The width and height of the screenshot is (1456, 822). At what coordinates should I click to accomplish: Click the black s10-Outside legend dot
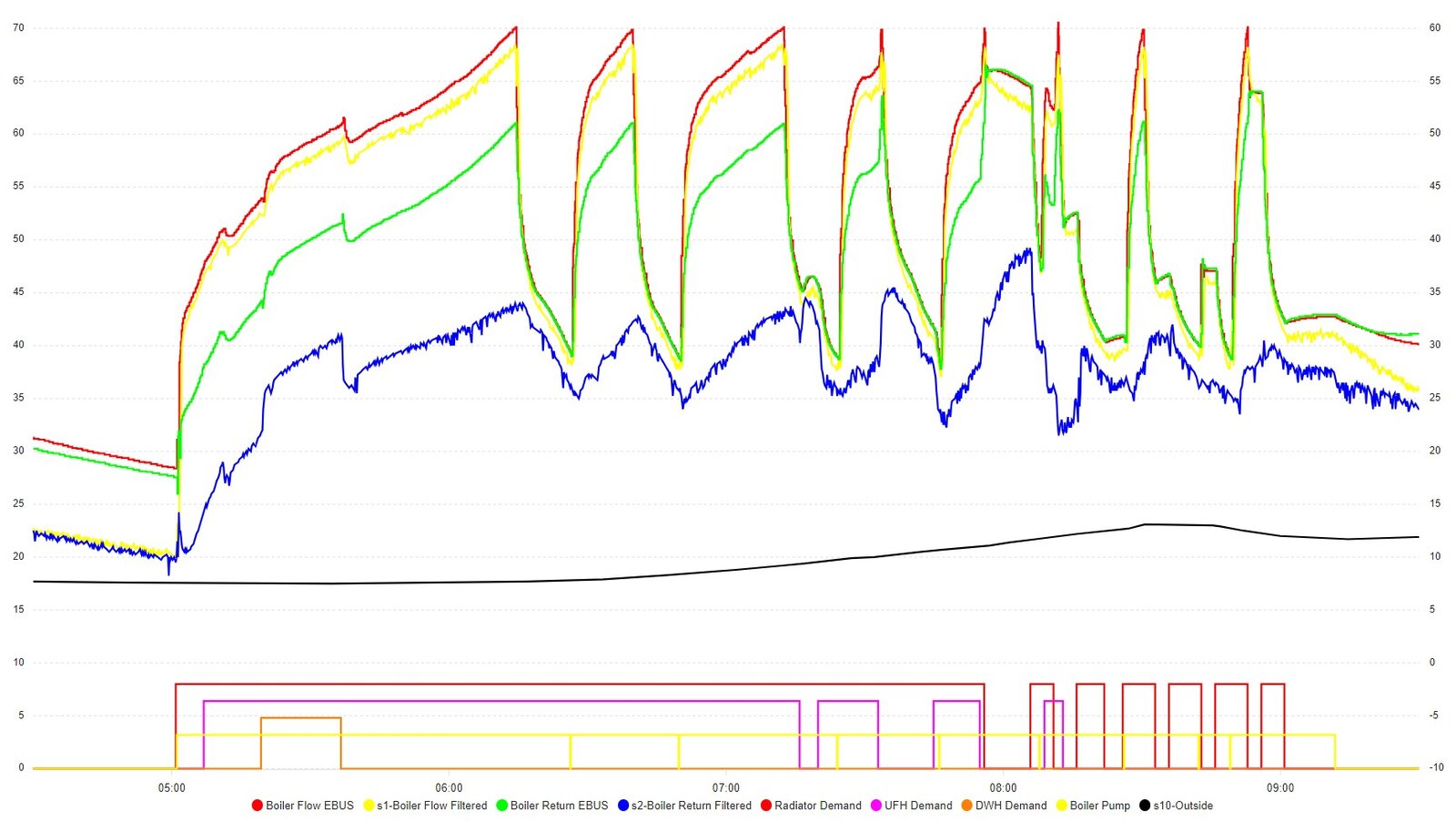1145,806
